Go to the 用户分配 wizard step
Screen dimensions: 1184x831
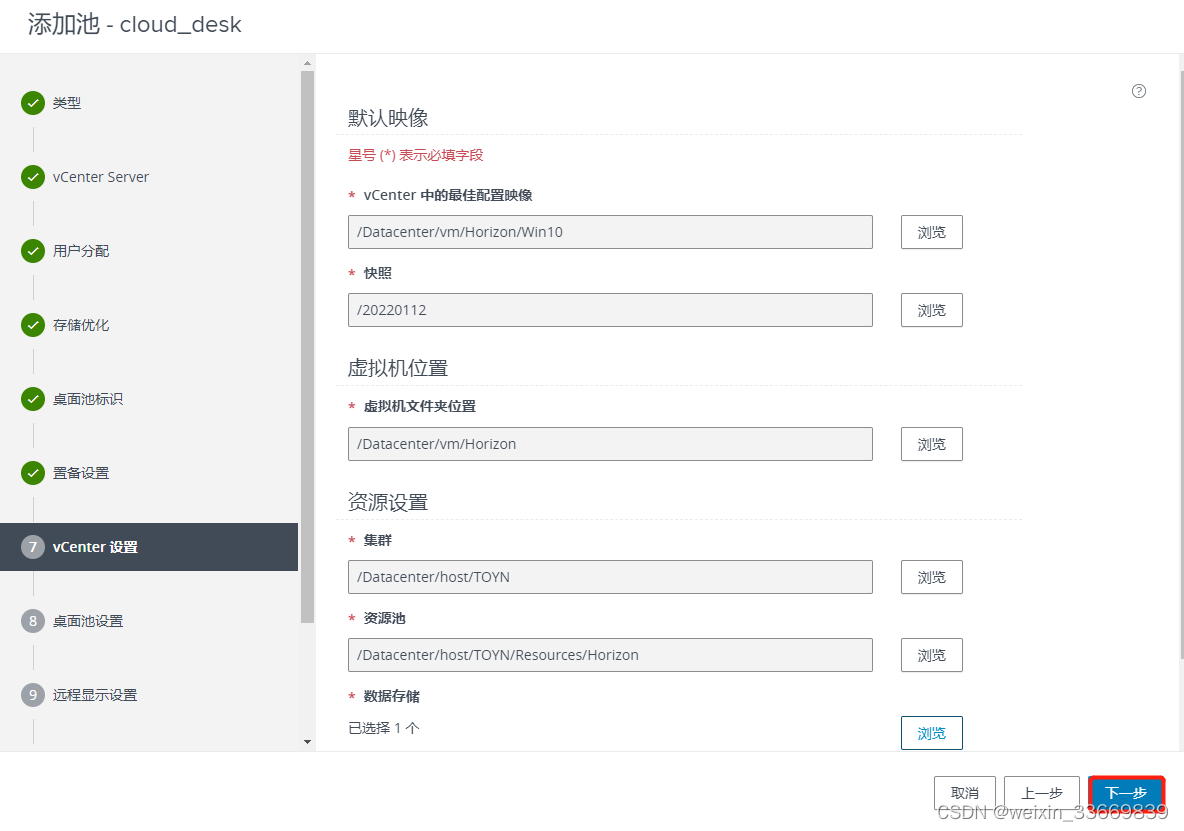pyautogui.click(x=81, y=251)
